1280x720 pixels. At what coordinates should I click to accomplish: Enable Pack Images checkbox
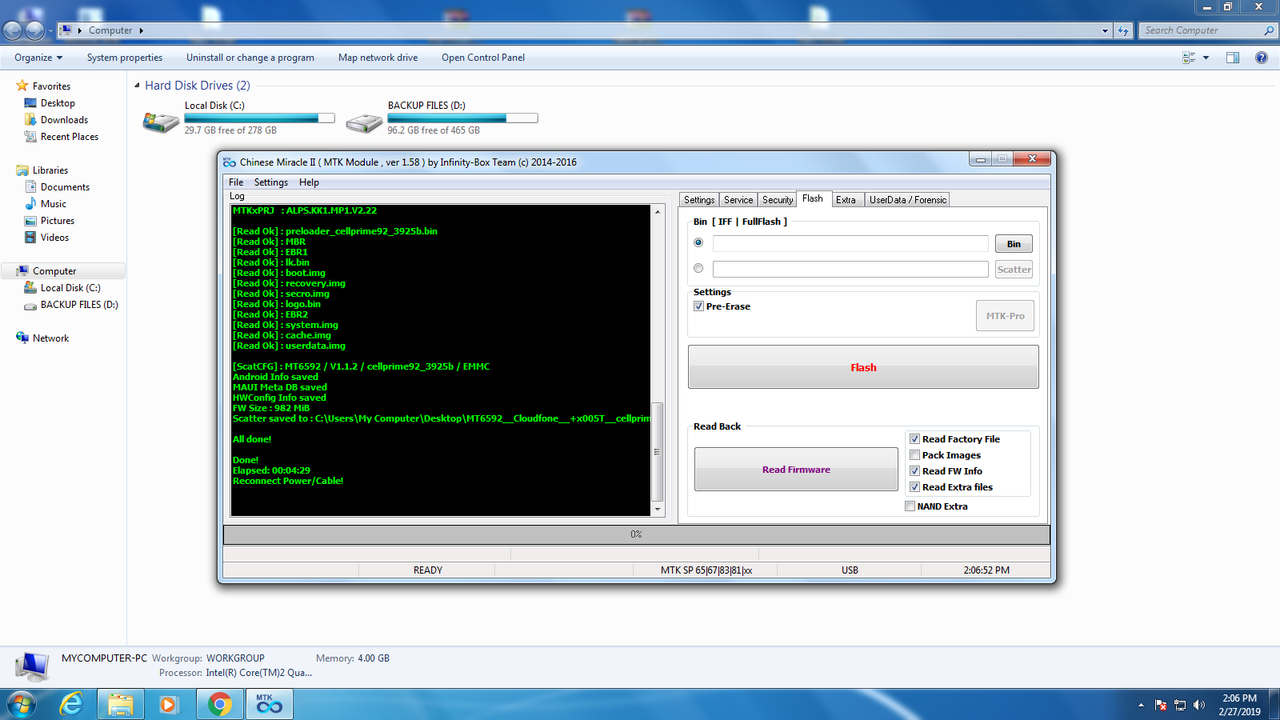pyautogui.click(x=914, y=455)
